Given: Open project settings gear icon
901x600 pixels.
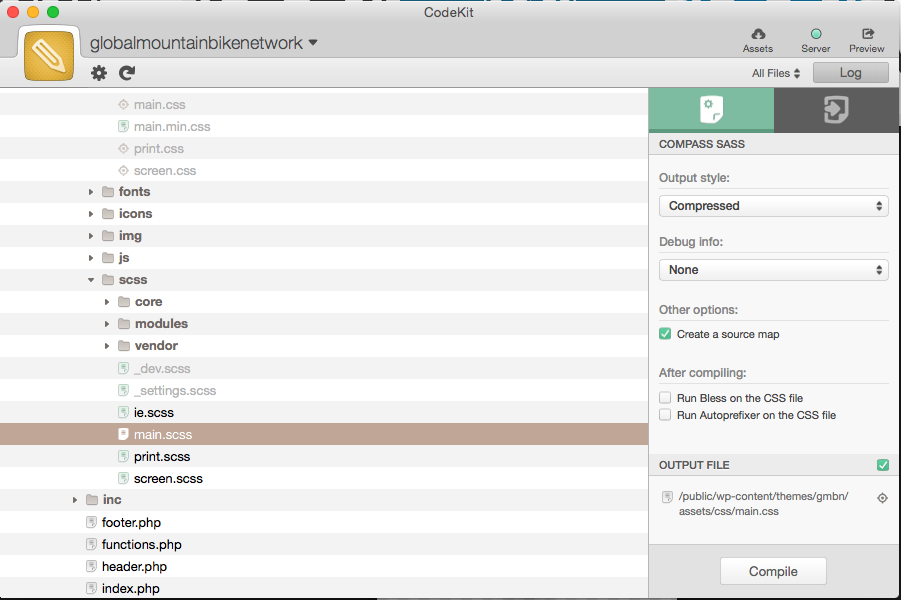Looking at the screenshot, I should pyautogui.click(x=99, y=73).
